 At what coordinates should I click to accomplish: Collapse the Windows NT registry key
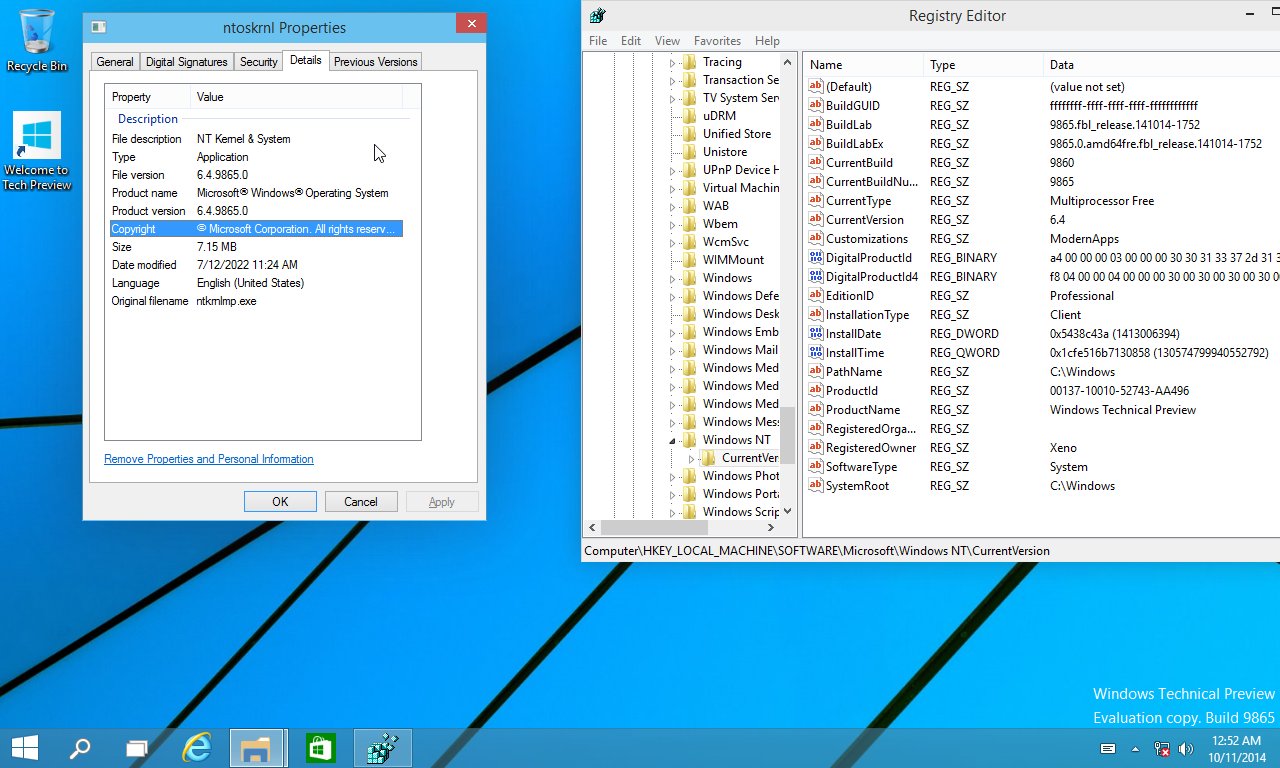point(673,441)
